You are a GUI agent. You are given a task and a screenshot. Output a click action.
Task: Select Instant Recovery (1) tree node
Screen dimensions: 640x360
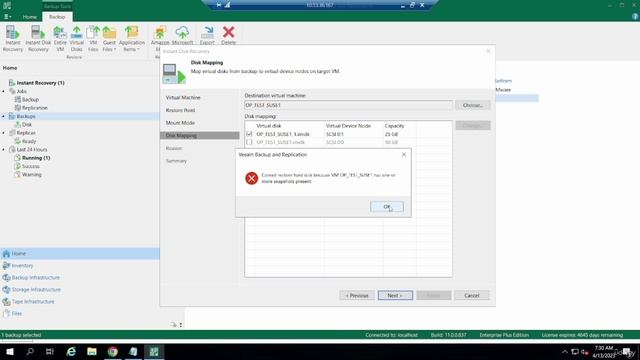tap(40, 83)
